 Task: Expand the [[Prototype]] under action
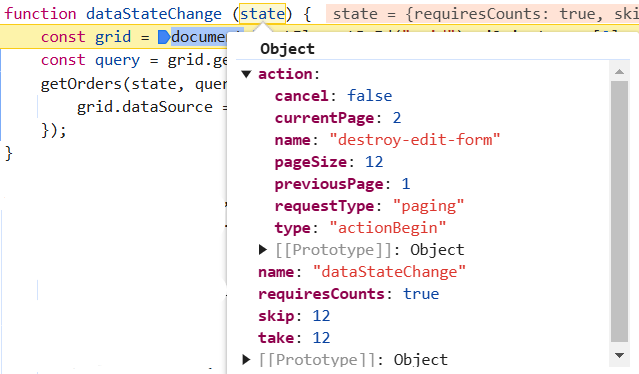click(x=263, y=250)
